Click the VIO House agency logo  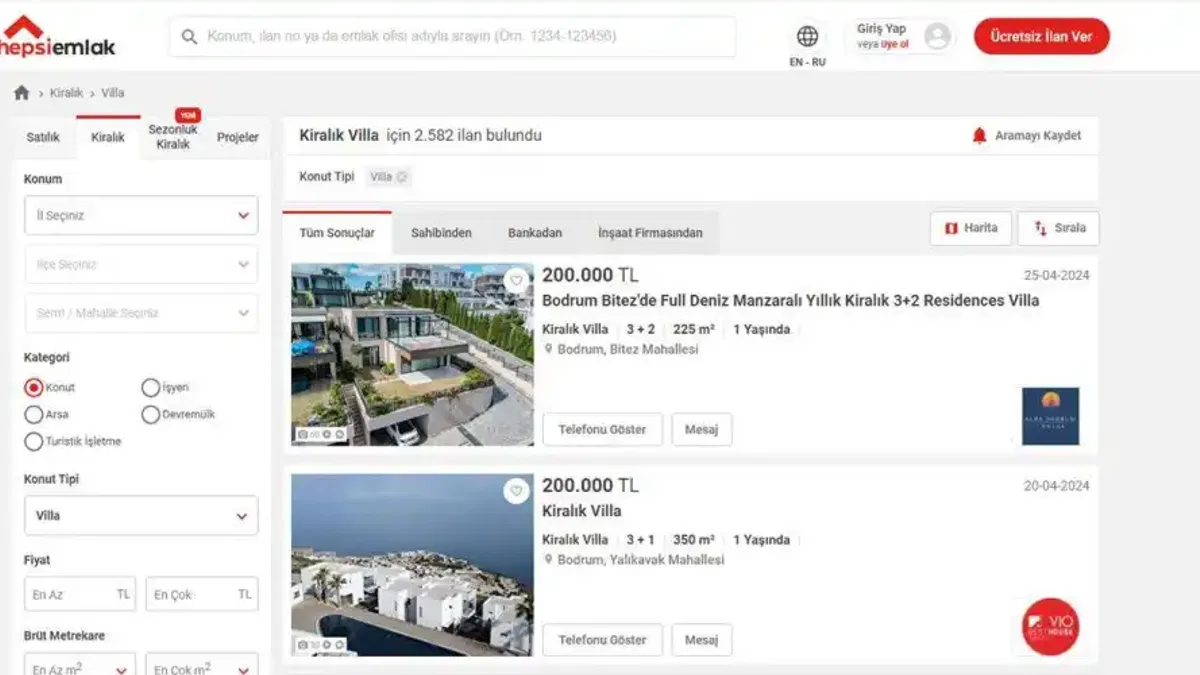click(1050, 626)
